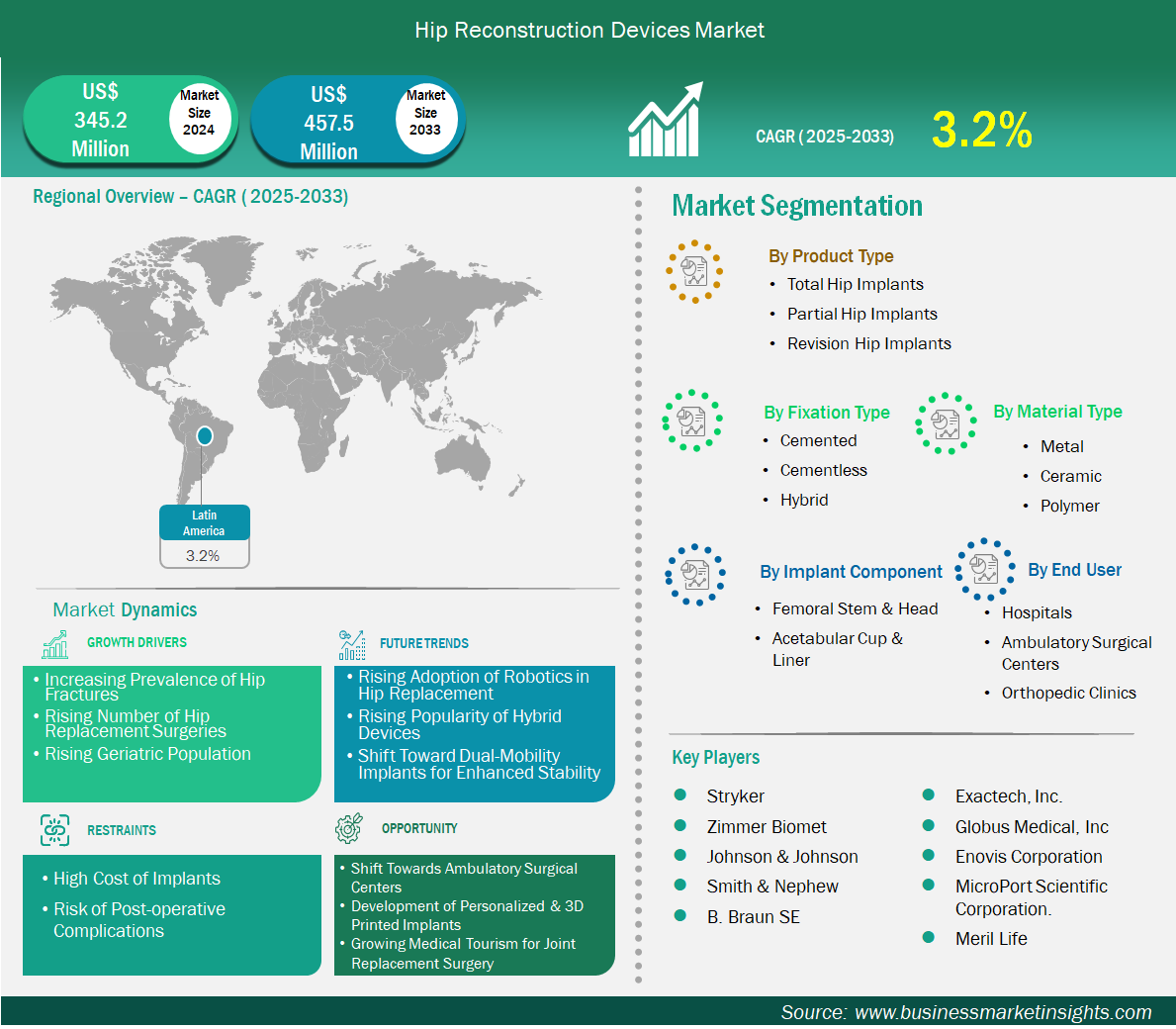Viewport: 1176px width, 1029px height.
Task: Click the Opportunity gear icon
Action: click(x=349, y=828)
